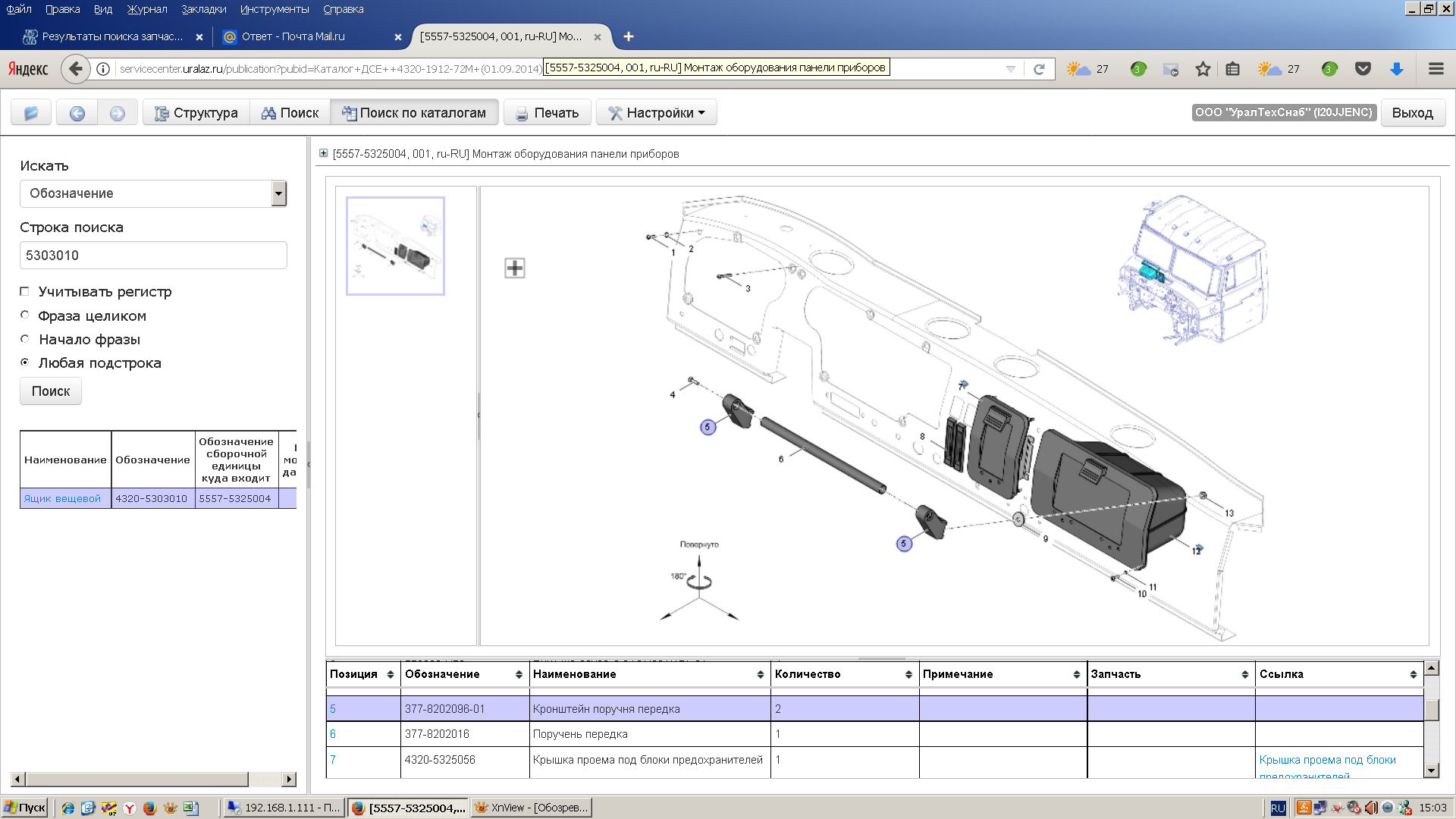This screenshot has height=819, width=1456.
Task: Open the browser hamburger menu
Action: coord(1436,69)
